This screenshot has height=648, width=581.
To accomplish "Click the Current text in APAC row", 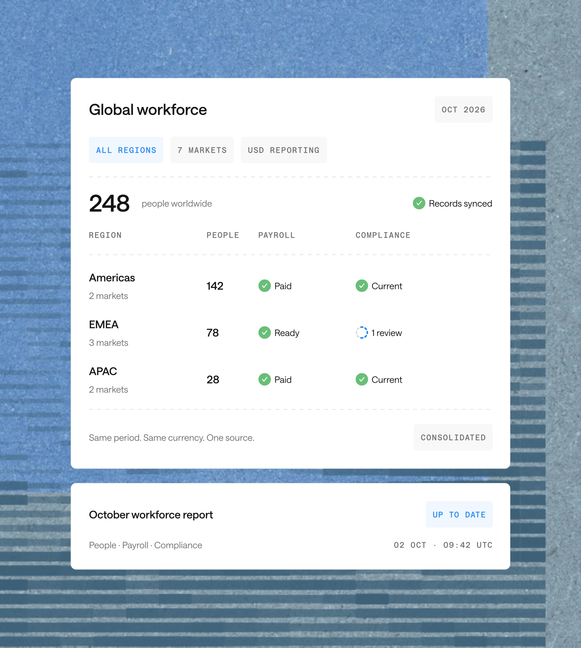I will [x=386, y=379].
